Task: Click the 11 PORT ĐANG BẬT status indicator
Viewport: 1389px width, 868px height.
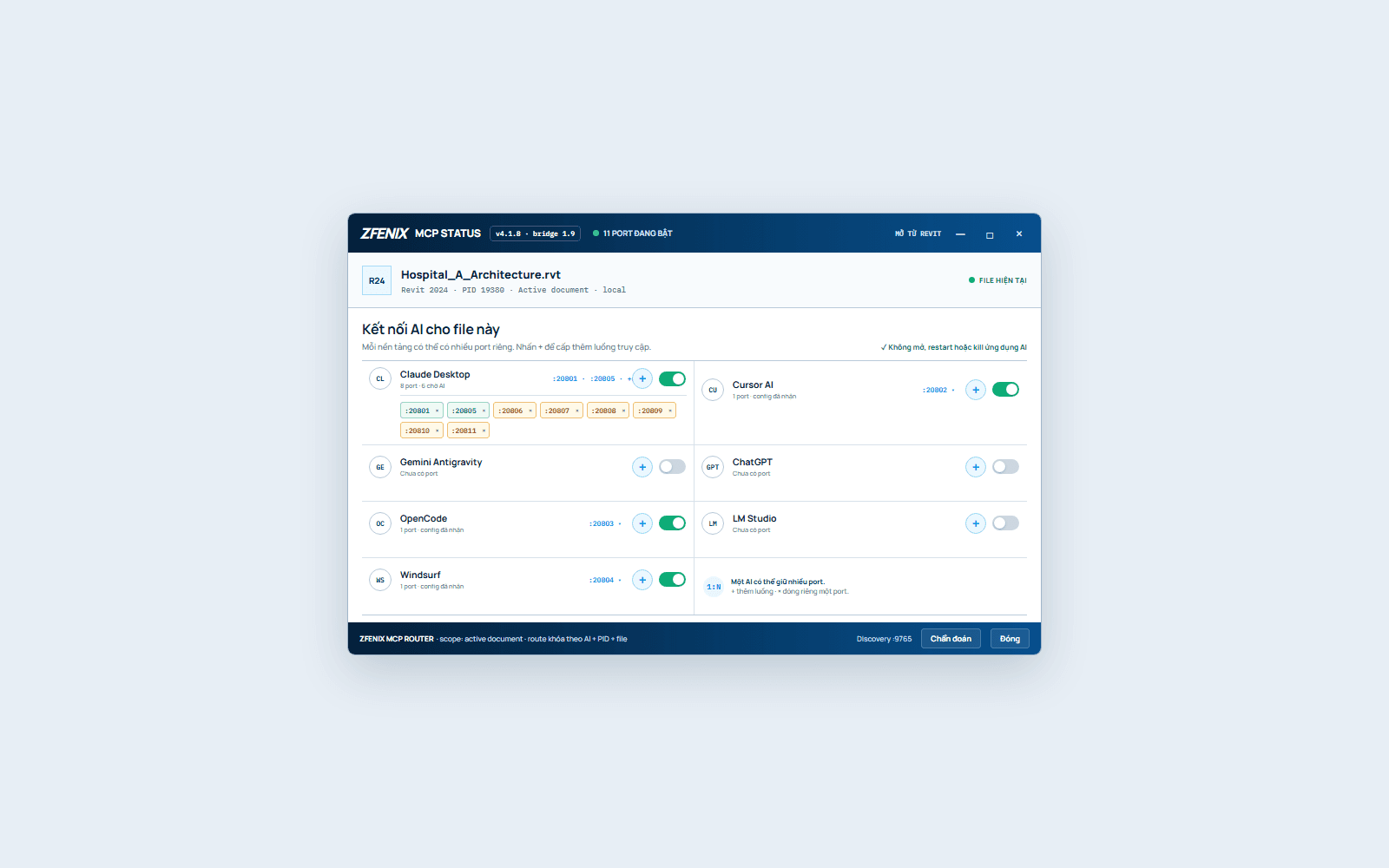Action: pyautogui.click(x=633, y=233)
